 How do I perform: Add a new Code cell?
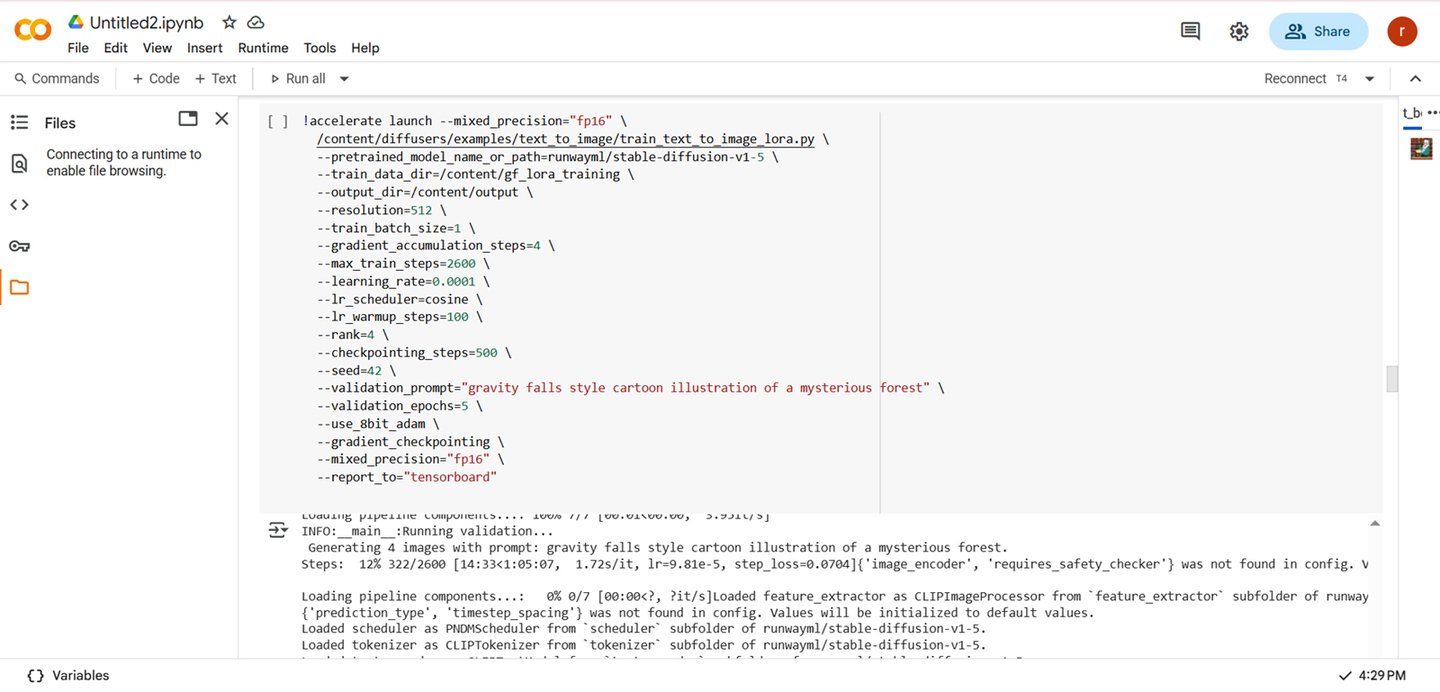[x=156, y=79]
